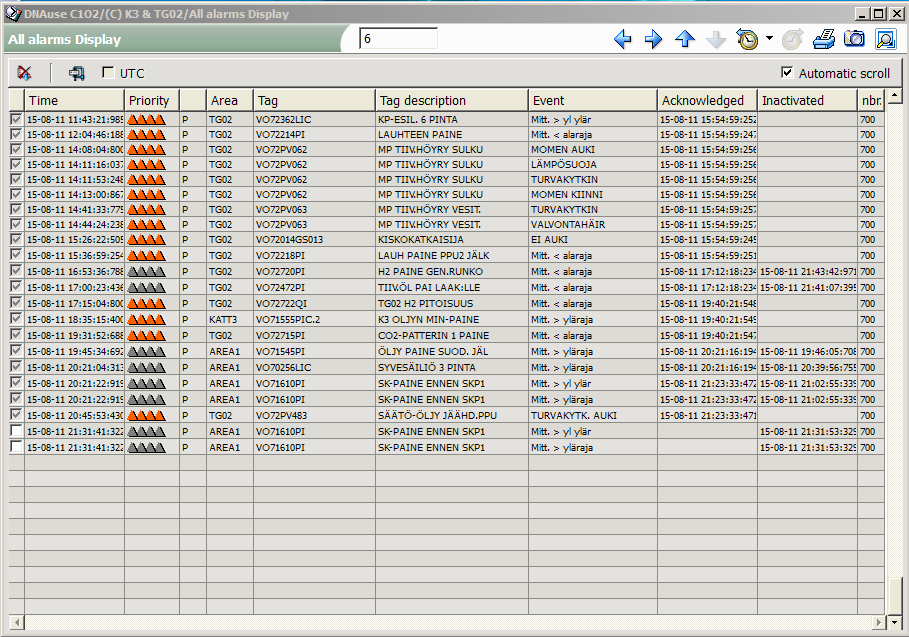Click the monitor transfer icon near UTC
Viewport: 909px width, 637px height.
pos(76,73)
